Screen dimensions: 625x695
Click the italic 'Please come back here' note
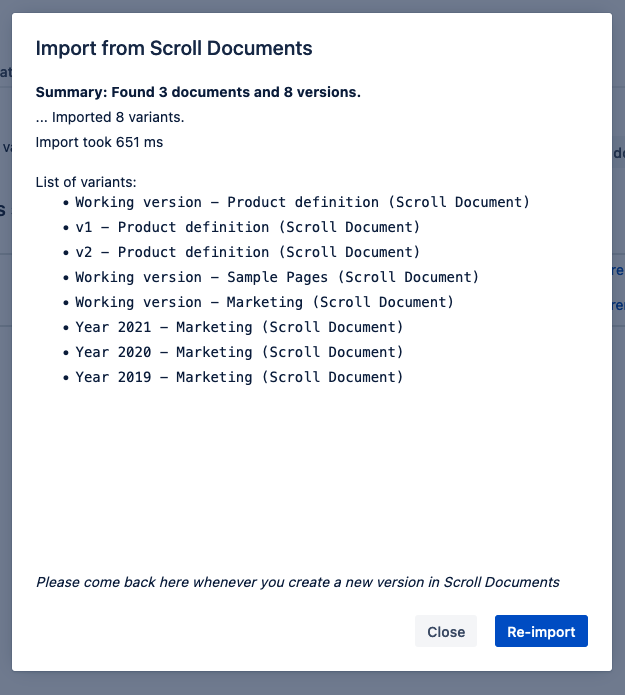pyautogui.click(x=297, y=581)
